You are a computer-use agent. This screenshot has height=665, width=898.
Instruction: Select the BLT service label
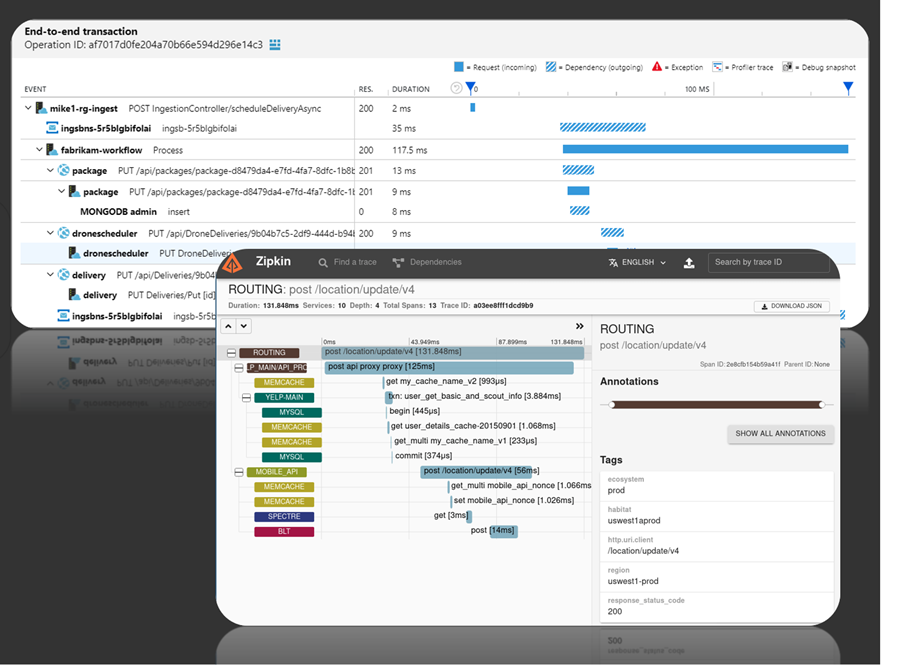284,532
